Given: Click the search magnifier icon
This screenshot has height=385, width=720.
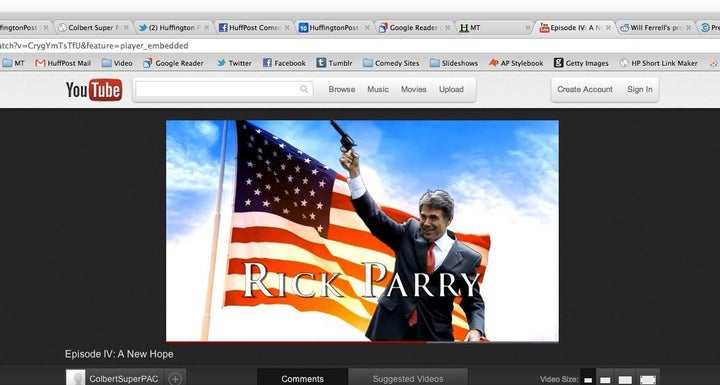Looking at the screenshot, I should pos(304,89).
